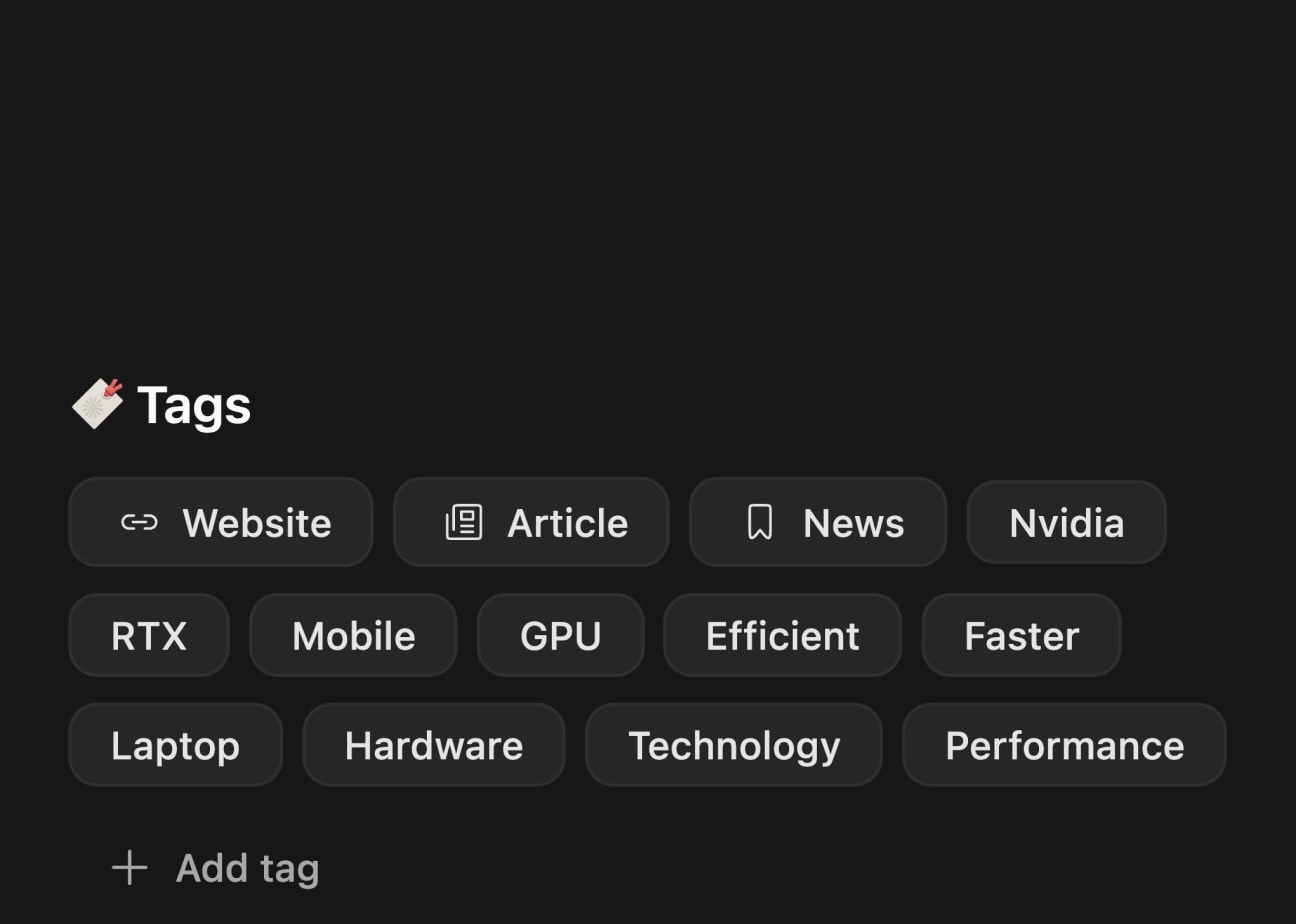
Task: Click the bookmark icon on News tag
Action: click(x=760, y=522)
